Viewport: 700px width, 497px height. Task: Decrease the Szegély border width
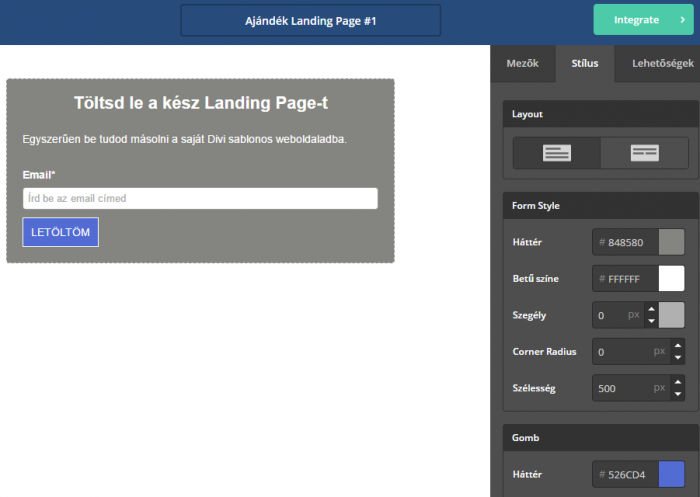pos(651,321)
